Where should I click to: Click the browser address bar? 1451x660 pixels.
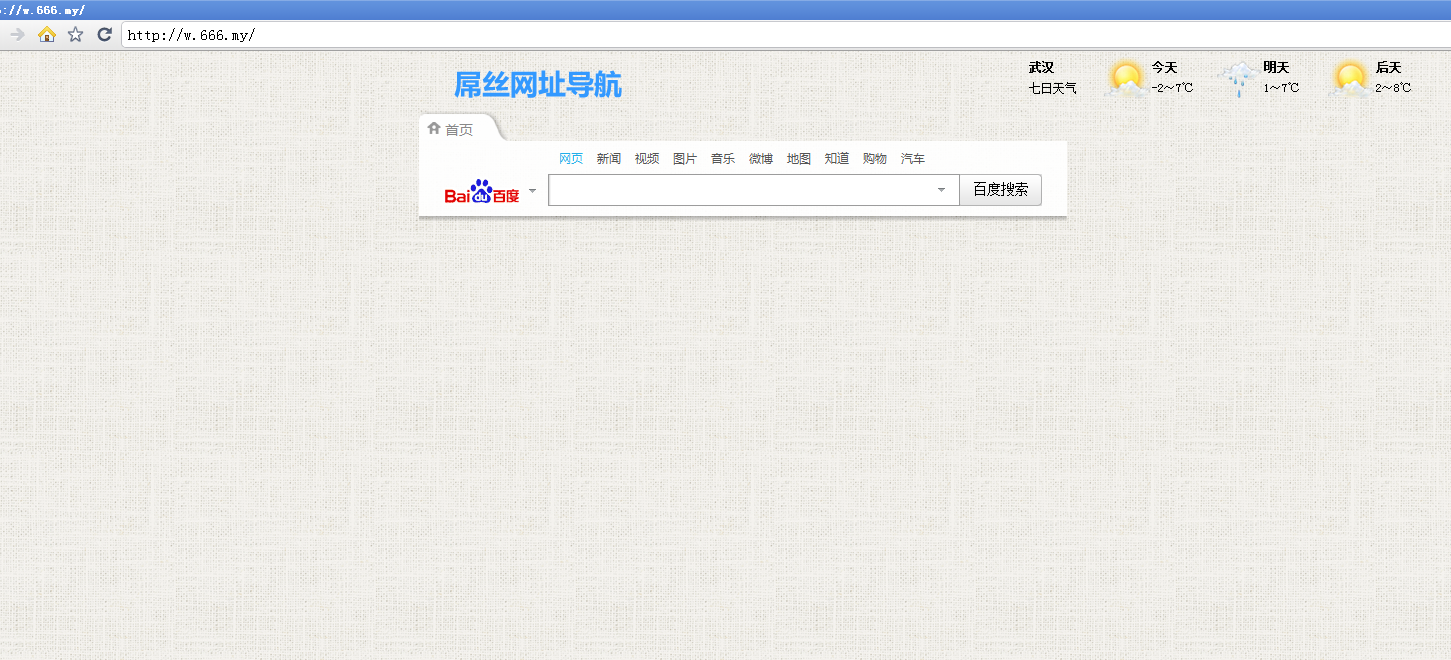pos(700,35)
